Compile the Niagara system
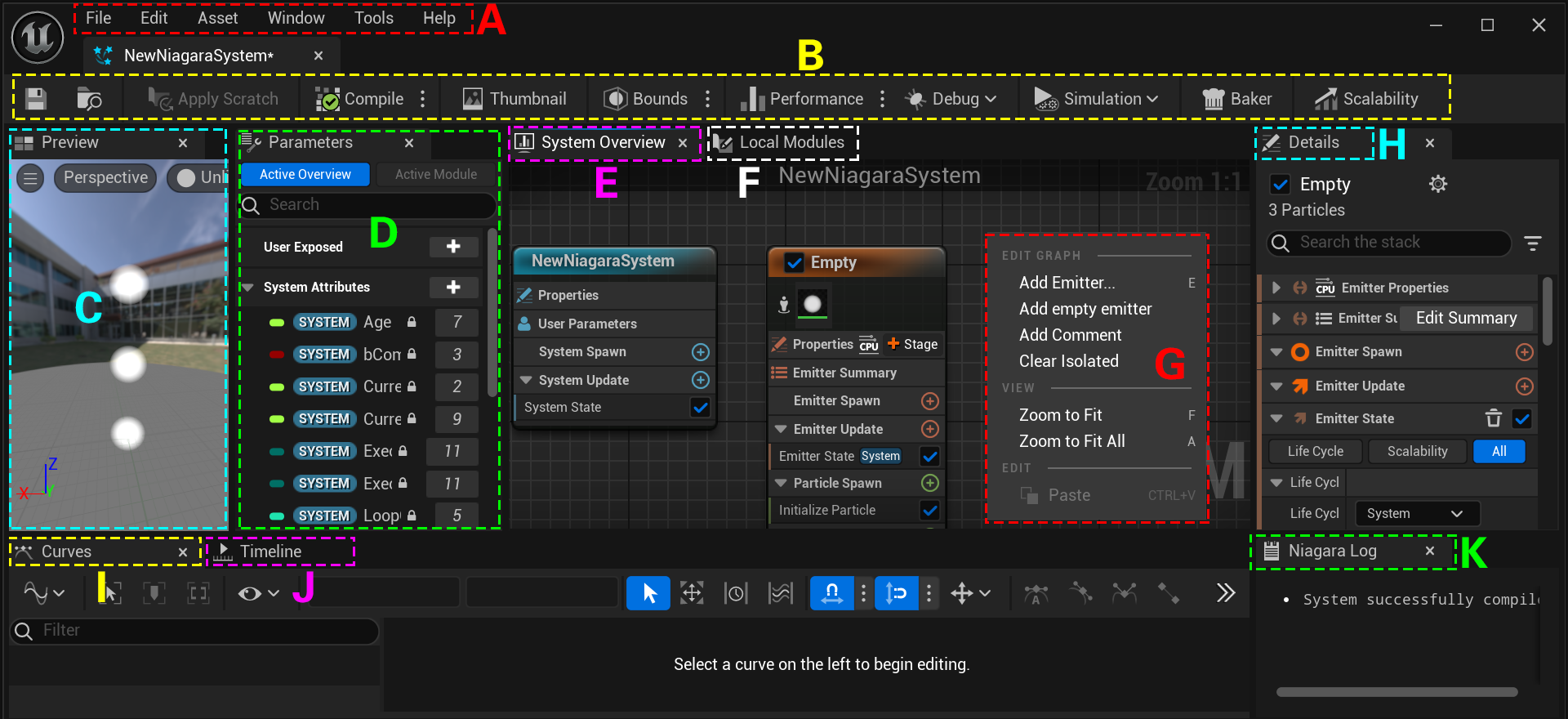Viewport: 1568px width, 719px height. [x=360, y=99]
